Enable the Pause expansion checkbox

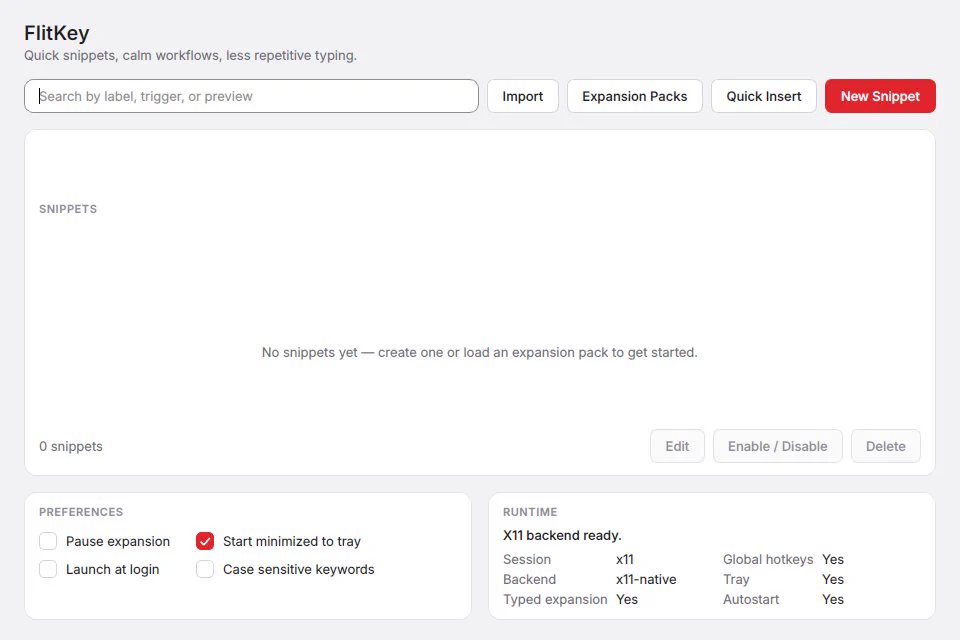coord(48,541)
